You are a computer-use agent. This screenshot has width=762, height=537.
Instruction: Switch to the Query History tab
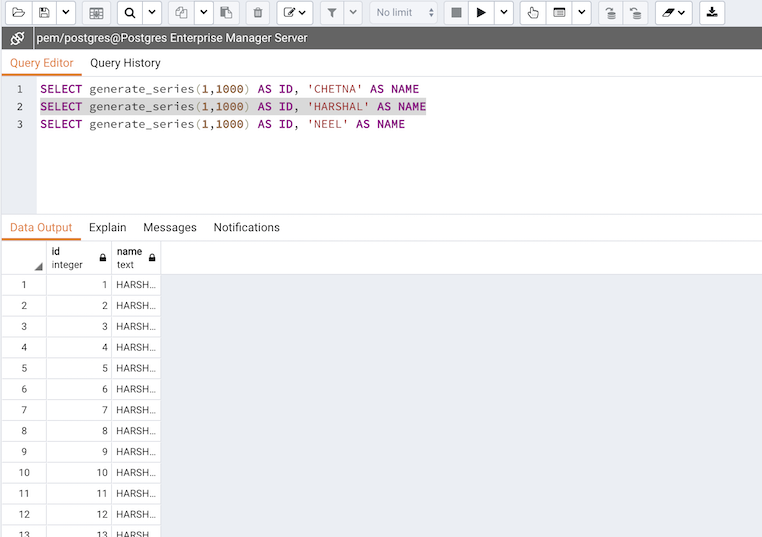(x=125, y=63)
